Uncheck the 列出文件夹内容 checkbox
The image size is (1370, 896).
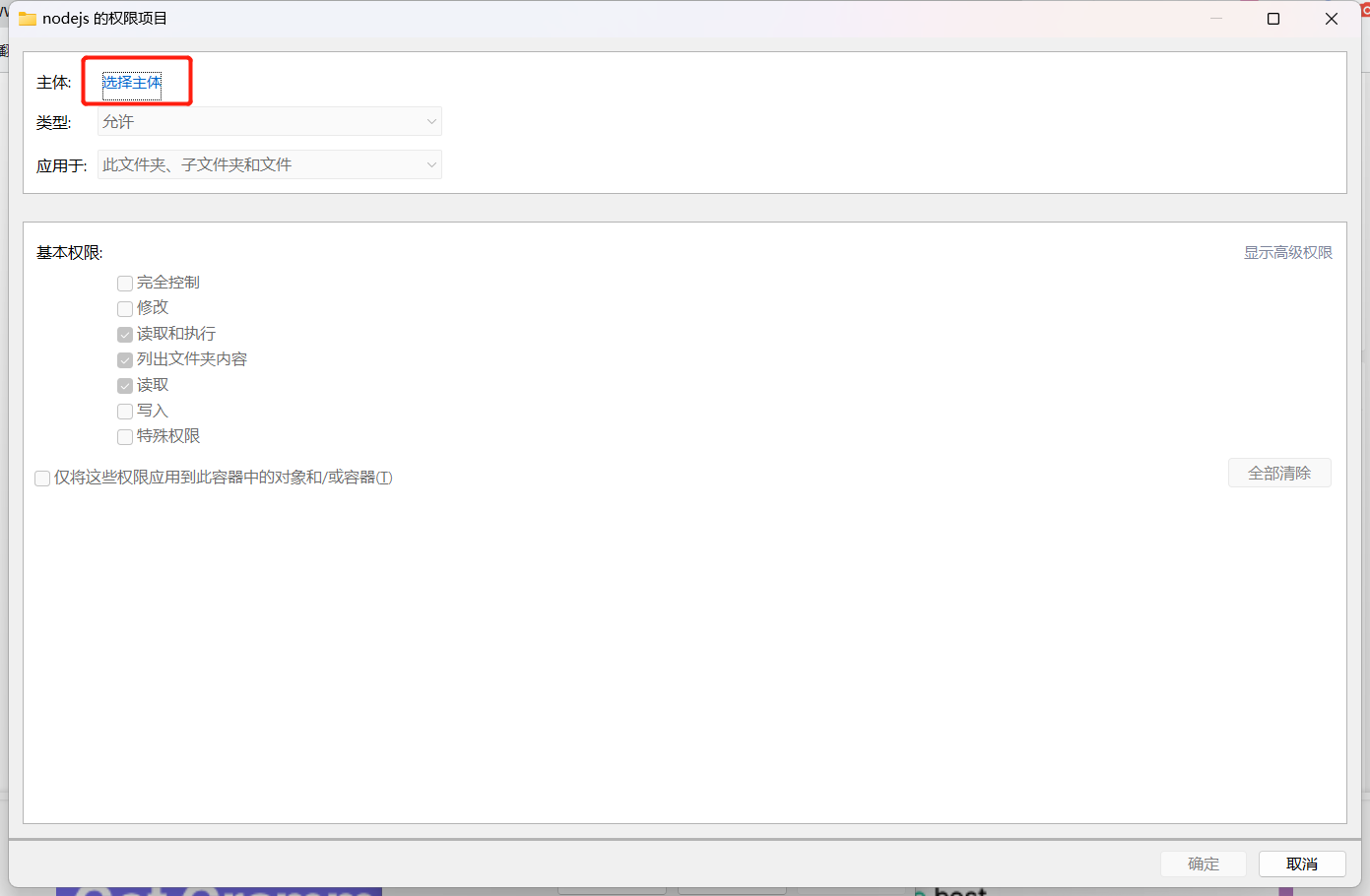(125, 360)
